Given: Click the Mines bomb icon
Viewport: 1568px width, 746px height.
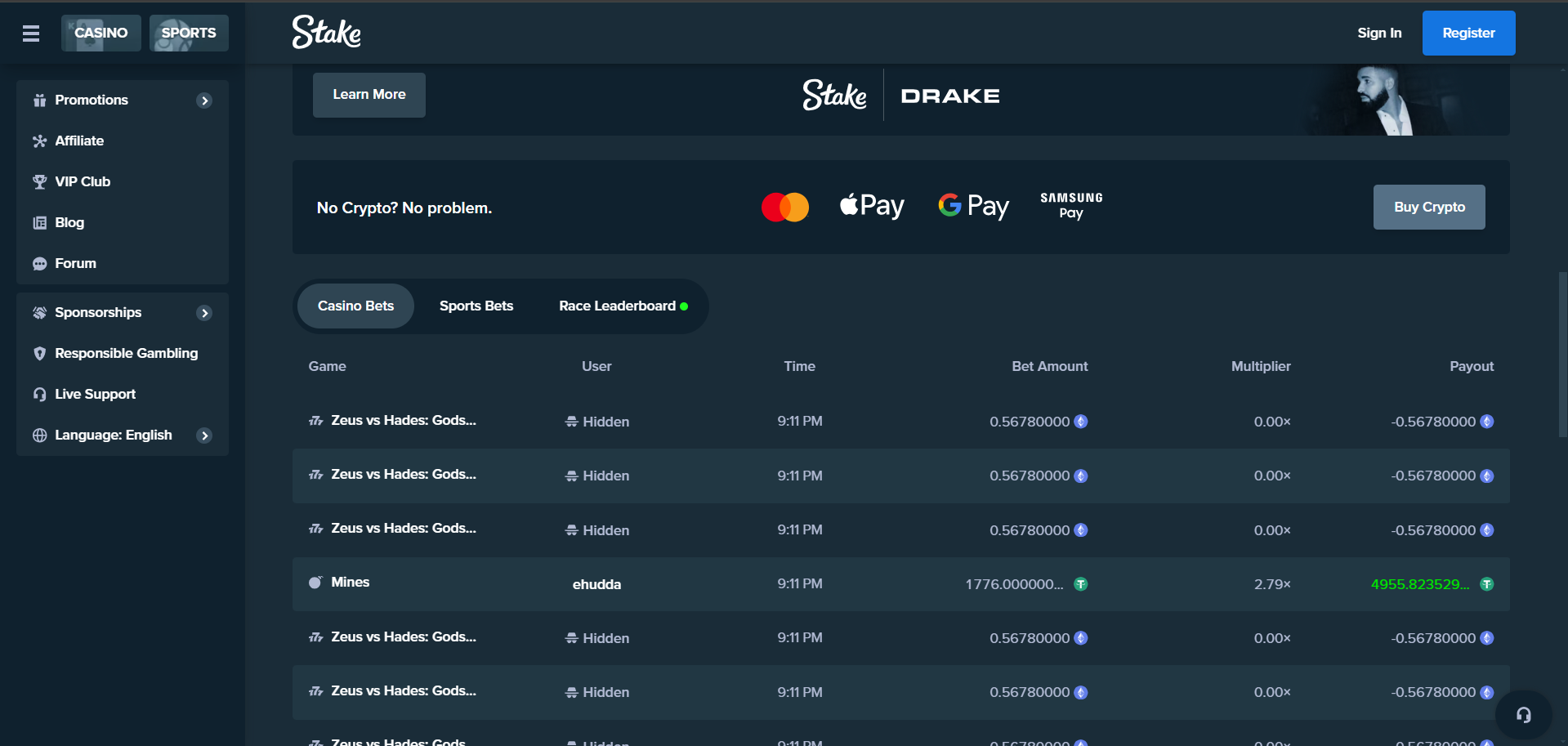Looking at the screenshot, I should tap(315, 583).
